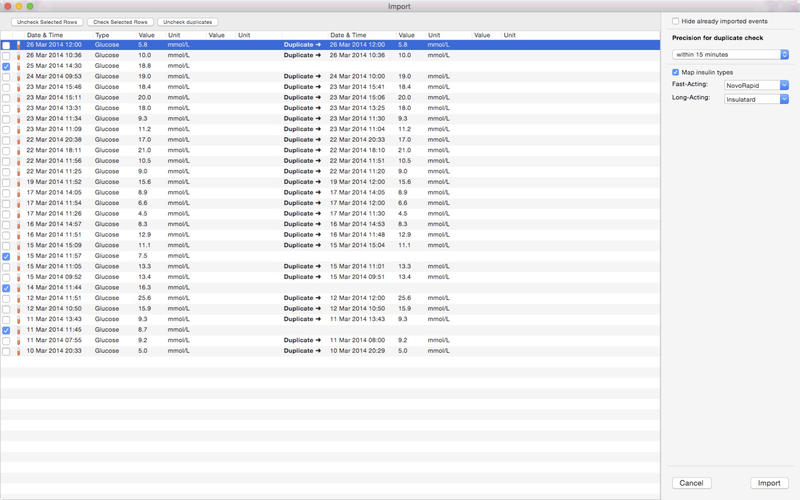Click duplicate date '11 Mar 2014 08:00'
The height and width of the screenshot is (500, 800).
pos(357,340)
